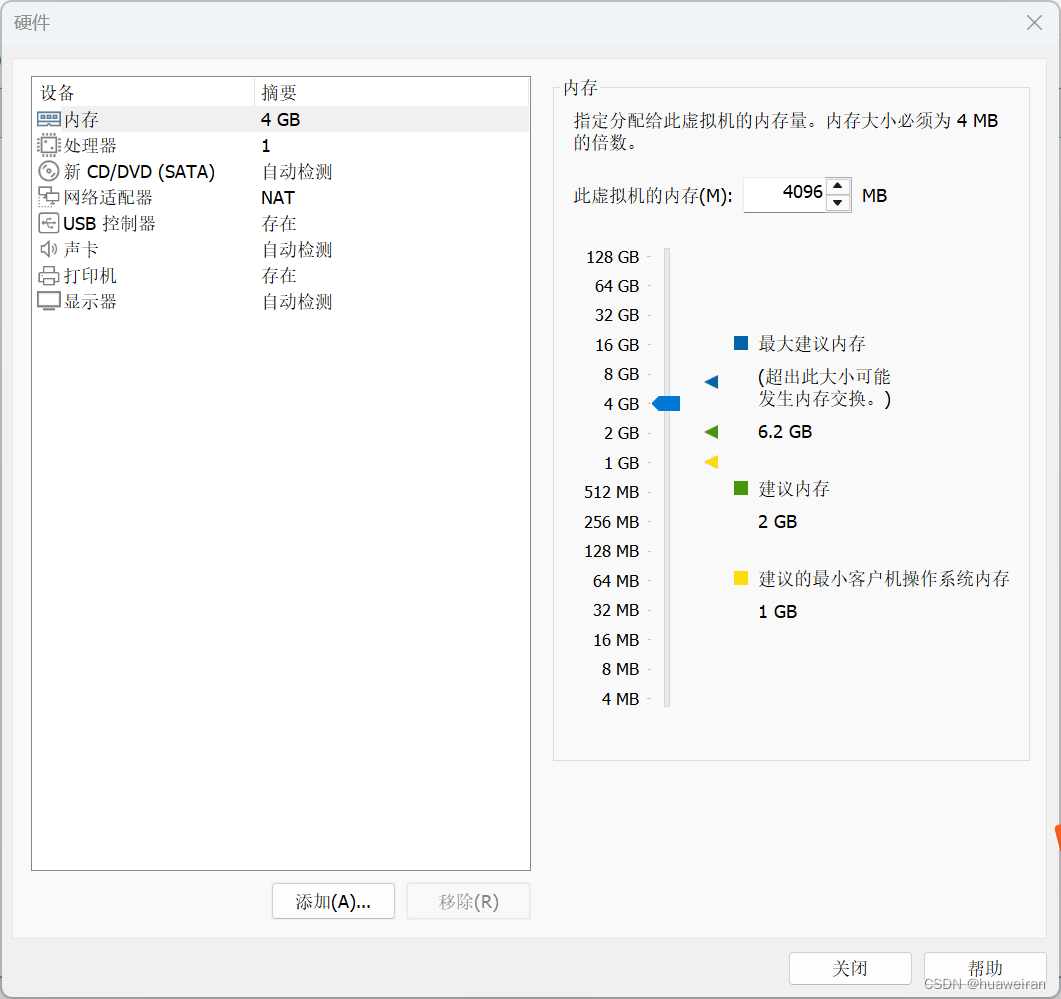
Task: Click the 4 MB slider label
Action: click(620, 698)
